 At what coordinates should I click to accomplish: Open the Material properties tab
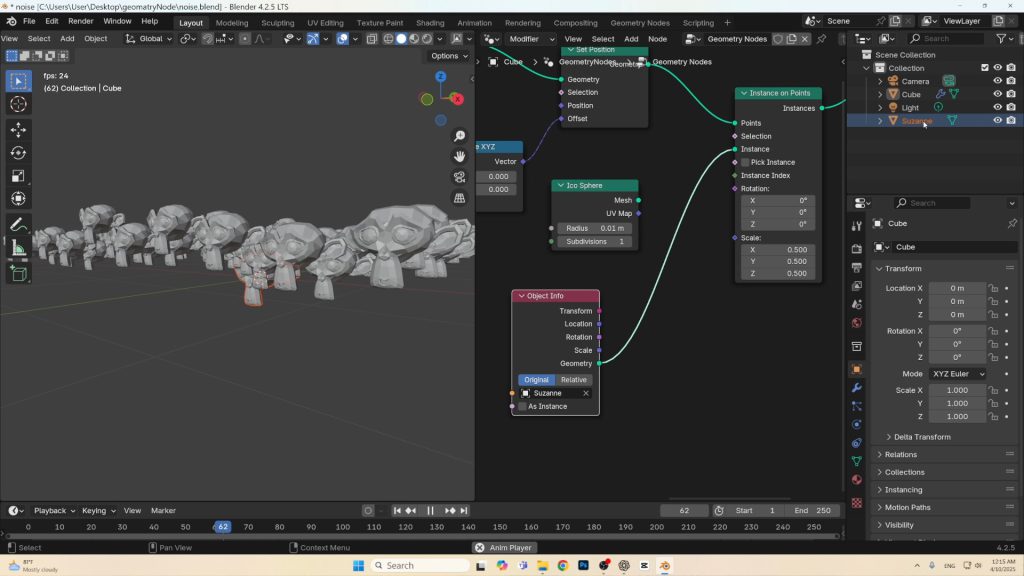pos(856,479)
